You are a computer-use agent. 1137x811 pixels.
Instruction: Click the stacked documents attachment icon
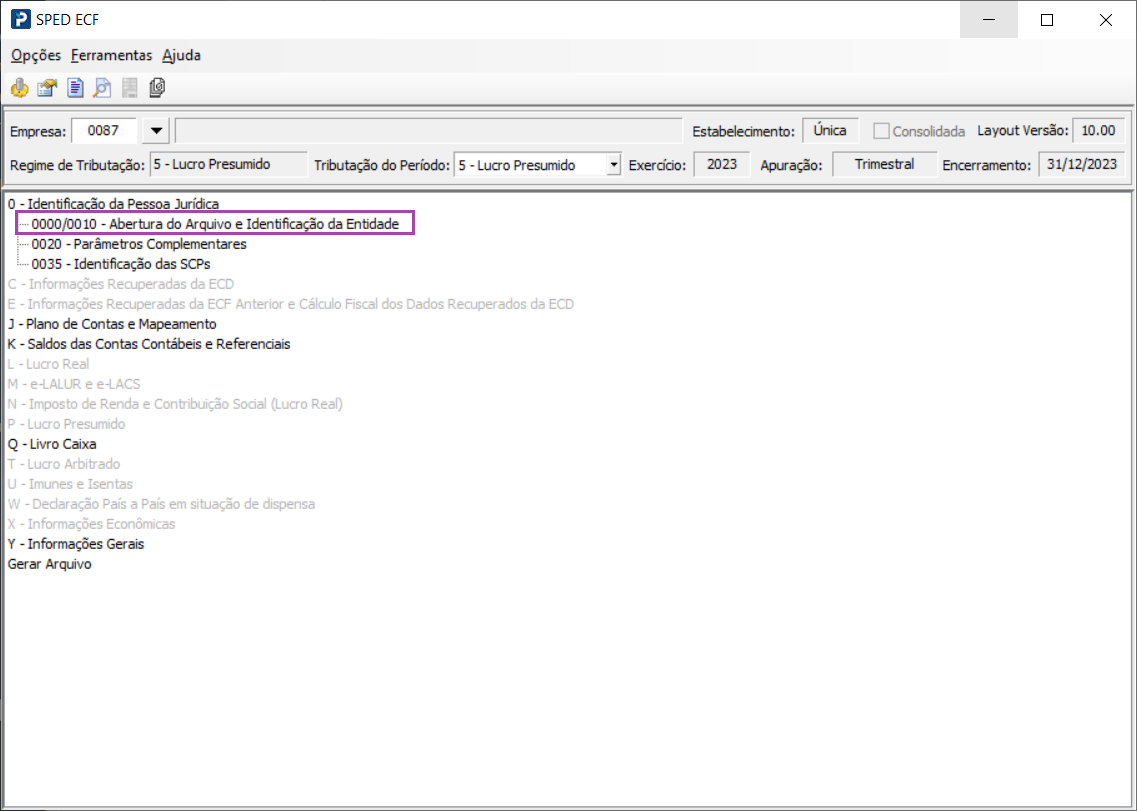(157, 88)
